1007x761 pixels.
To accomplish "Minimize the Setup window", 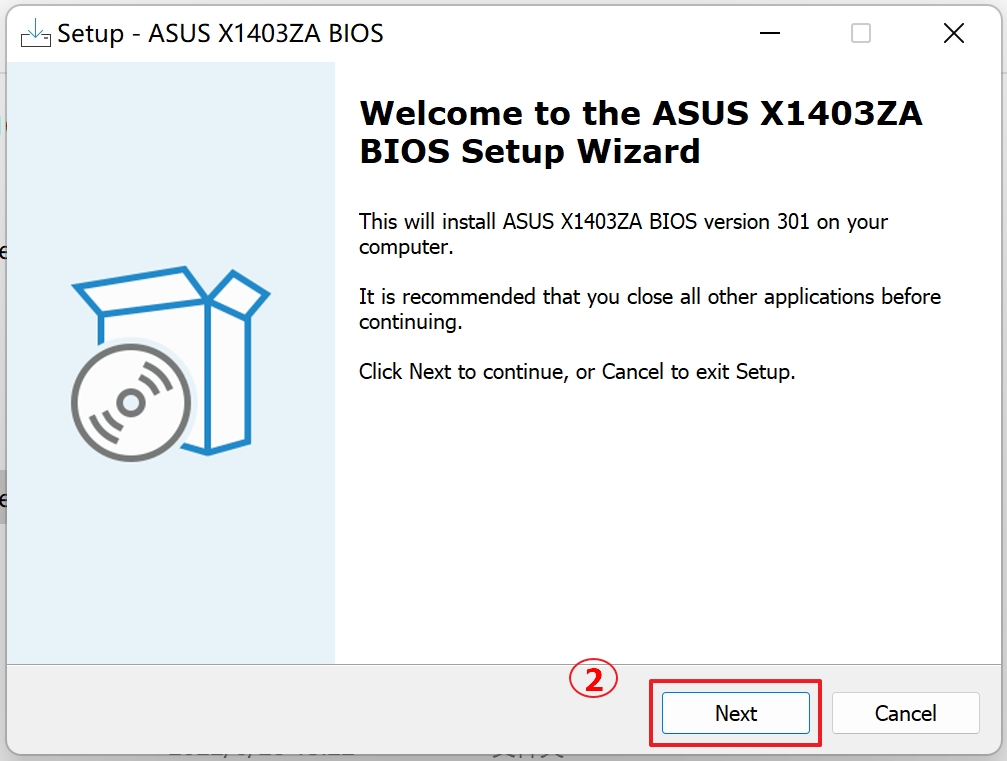I will coord(767,33).
